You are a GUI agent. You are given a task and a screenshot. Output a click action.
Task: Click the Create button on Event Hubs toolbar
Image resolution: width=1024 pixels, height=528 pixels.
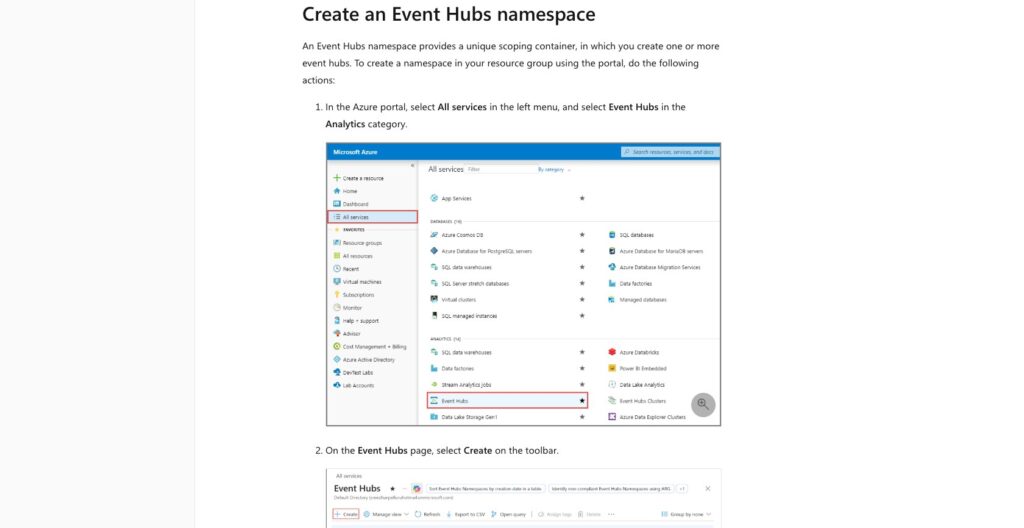(x=346, y=514)
